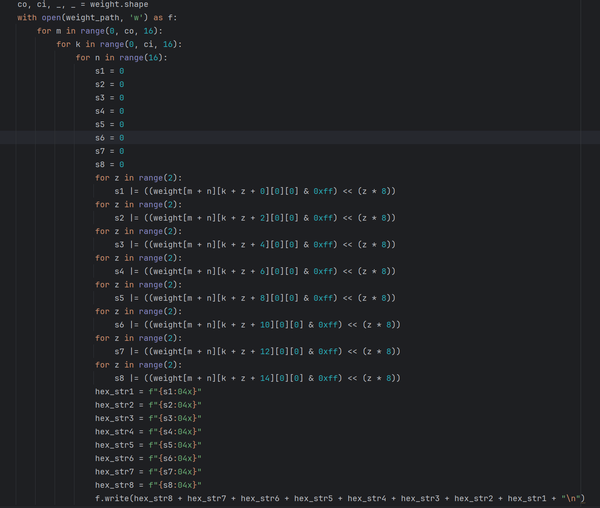Click 'weight_path' argument in open call
Viewport: 600px width, 508px height.
[92, 18]
